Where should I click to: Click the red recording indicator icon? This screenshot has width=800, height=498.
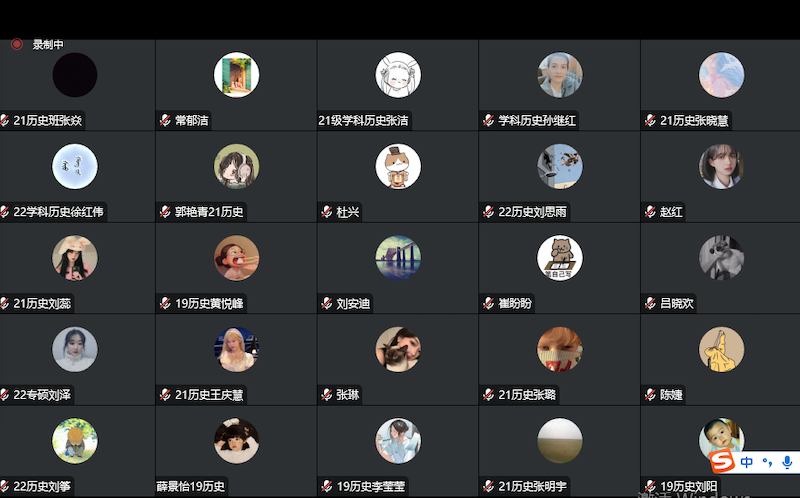[x=17, y=44]
